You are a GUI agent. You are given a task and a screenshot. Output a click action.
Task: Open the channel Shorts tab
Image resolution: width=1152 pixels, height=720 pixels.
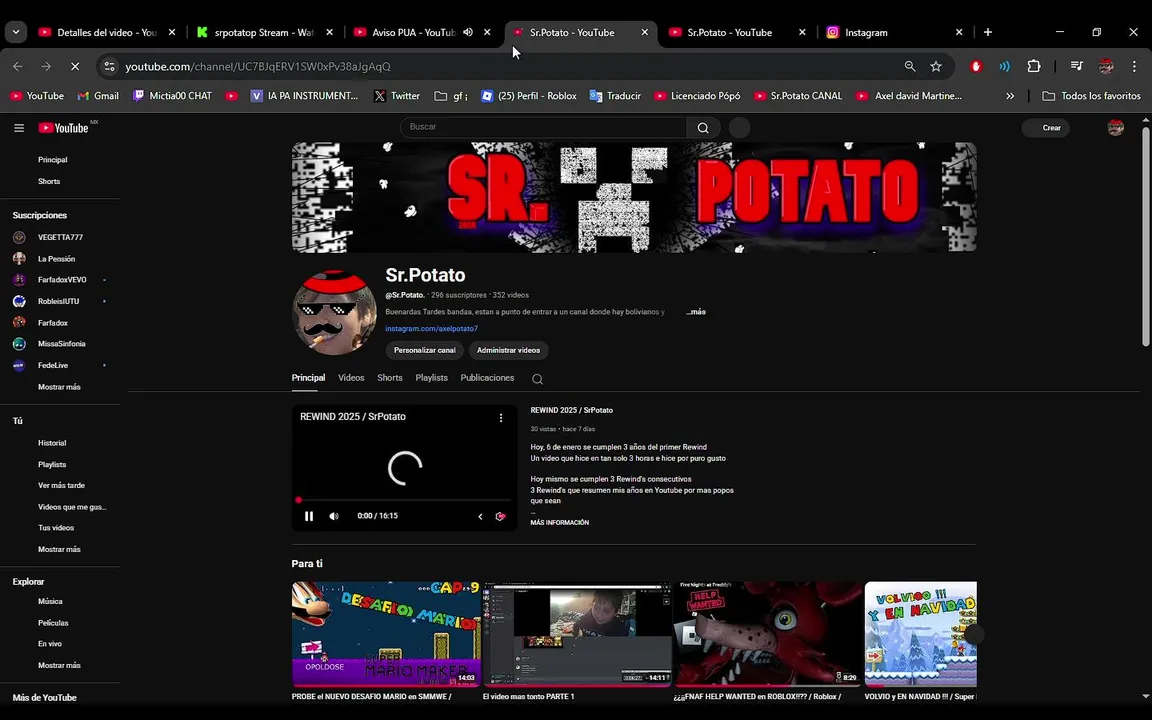tap(389, 378)
